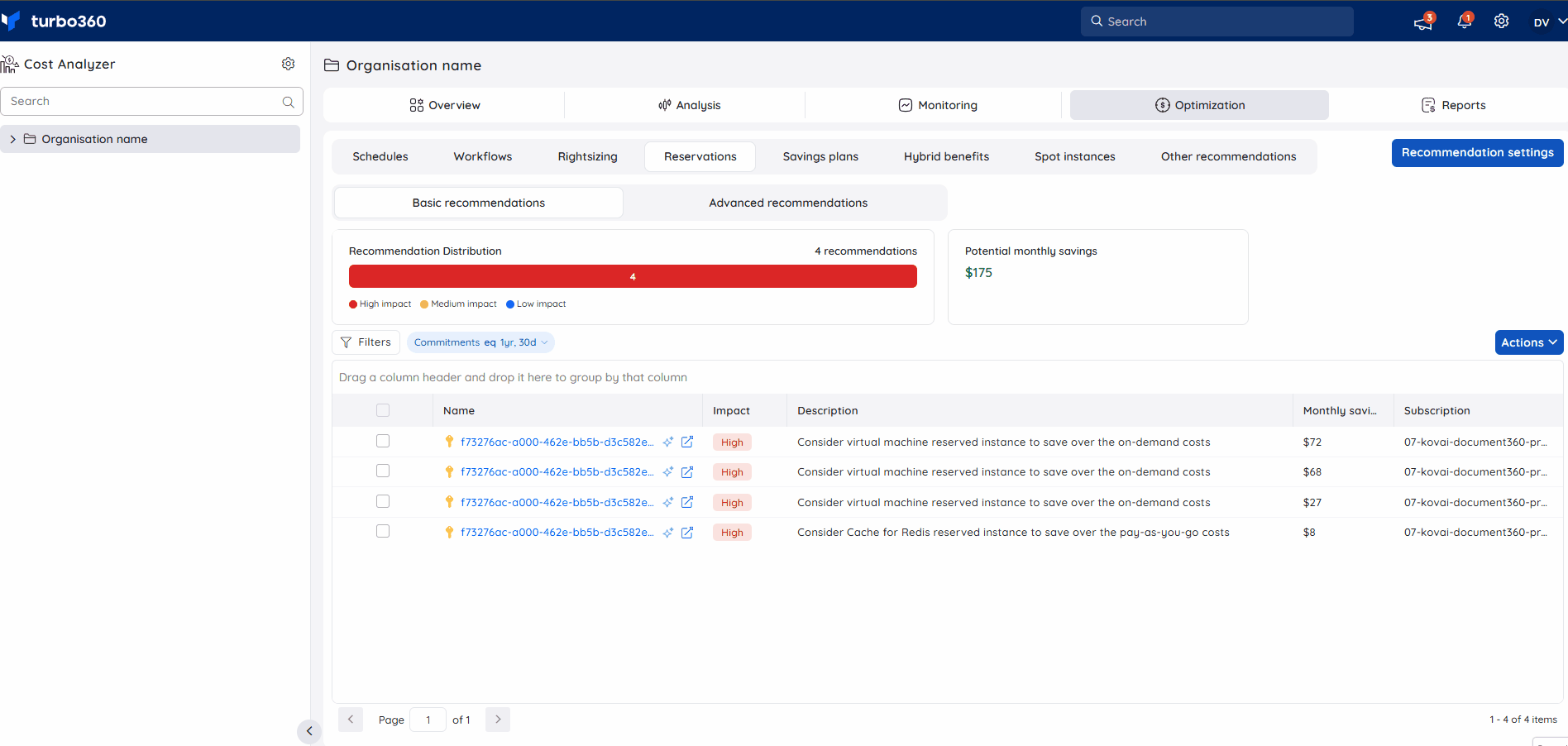Open the Reports tab

[1453, 105]
